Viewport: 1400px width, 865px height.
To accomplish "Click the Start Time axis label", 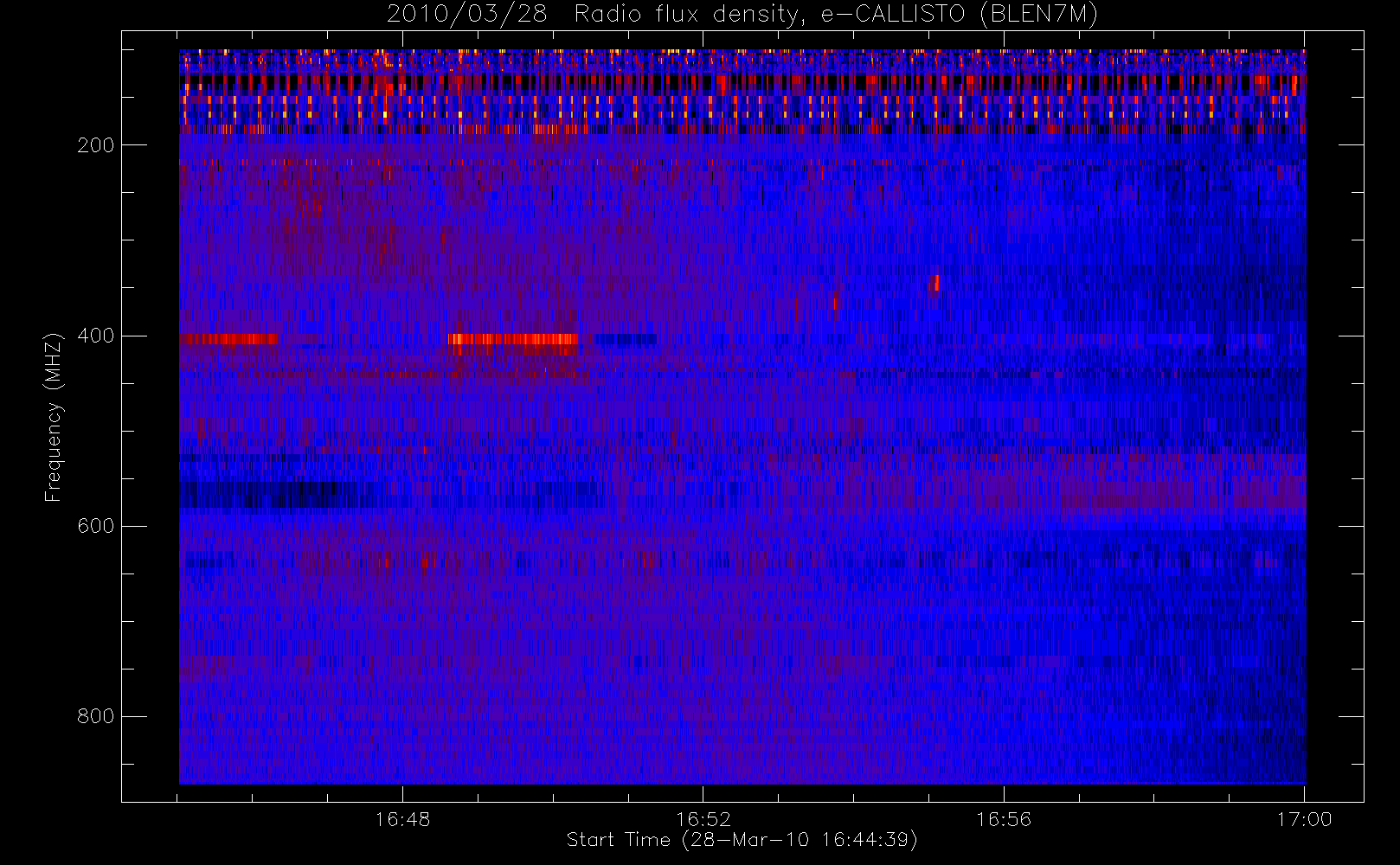I will point(742,840).
